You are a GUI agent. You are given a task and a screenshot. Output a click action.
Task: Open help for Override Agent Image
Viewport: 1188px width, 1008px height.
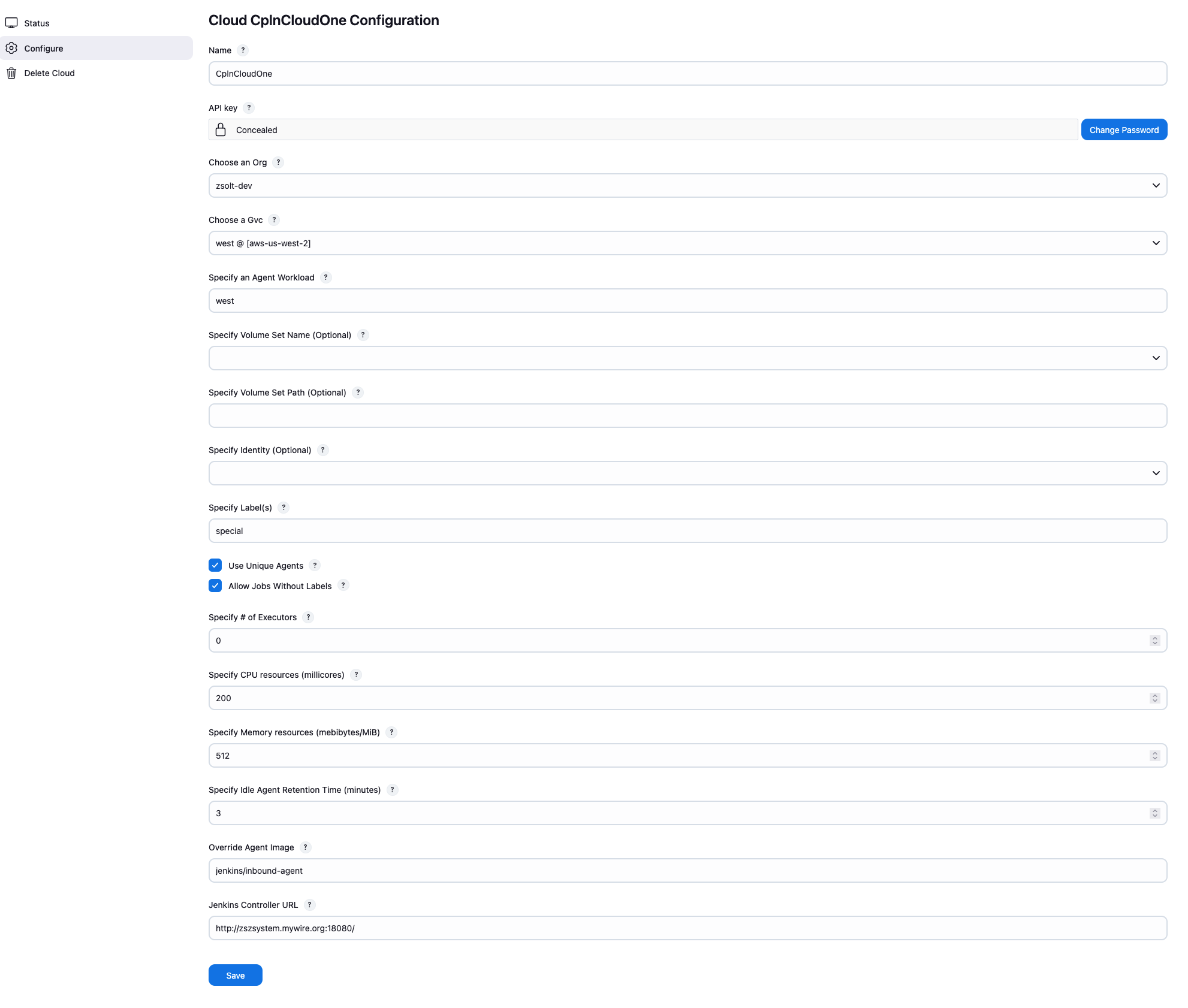coord(305,847)
